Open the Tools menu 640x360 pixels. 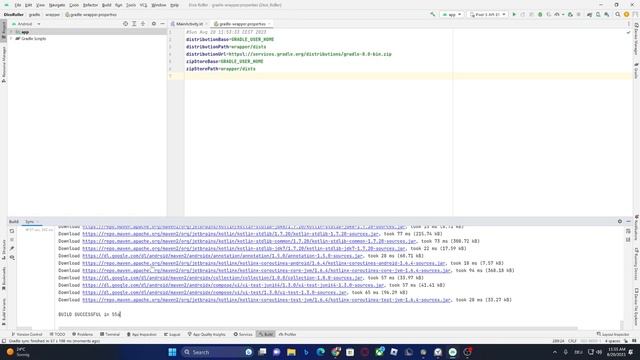[131, 5]
